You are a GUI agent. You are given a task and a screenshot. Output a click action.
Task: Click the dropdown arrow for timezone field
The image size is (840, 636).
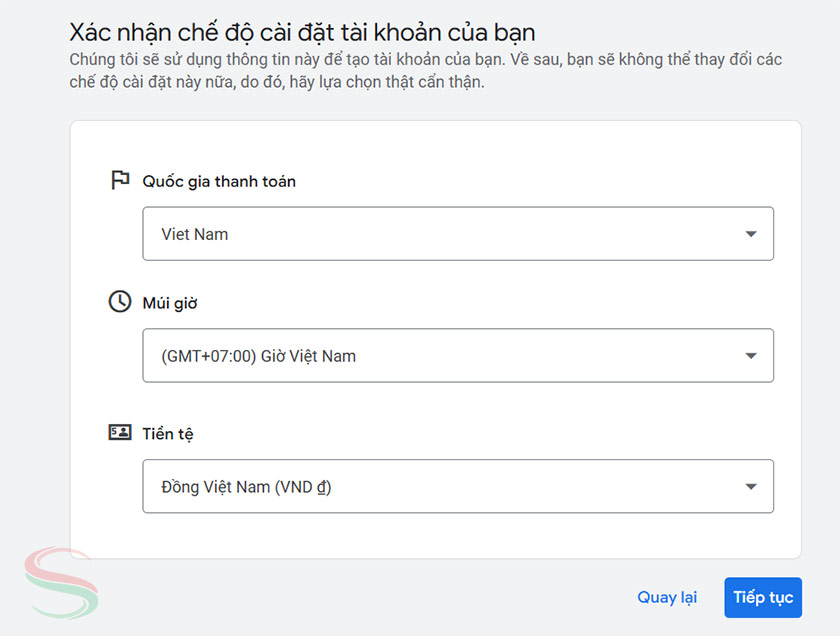pyautogui.click(x=750, y=355)
